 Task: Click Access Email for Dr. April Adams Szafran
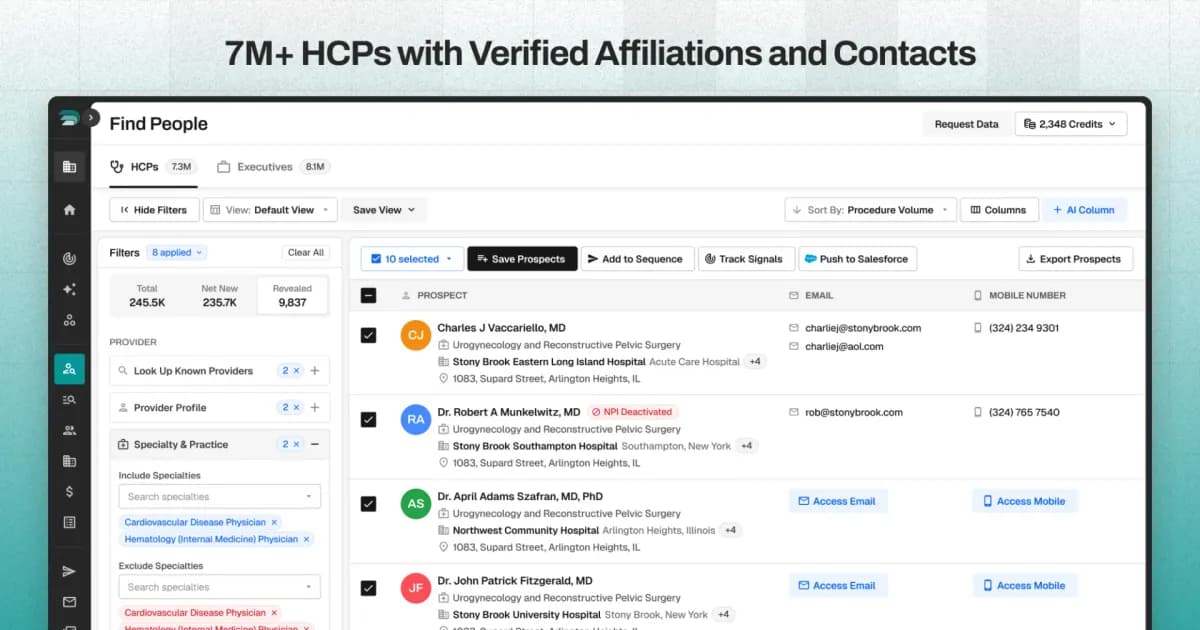point(838,501)
